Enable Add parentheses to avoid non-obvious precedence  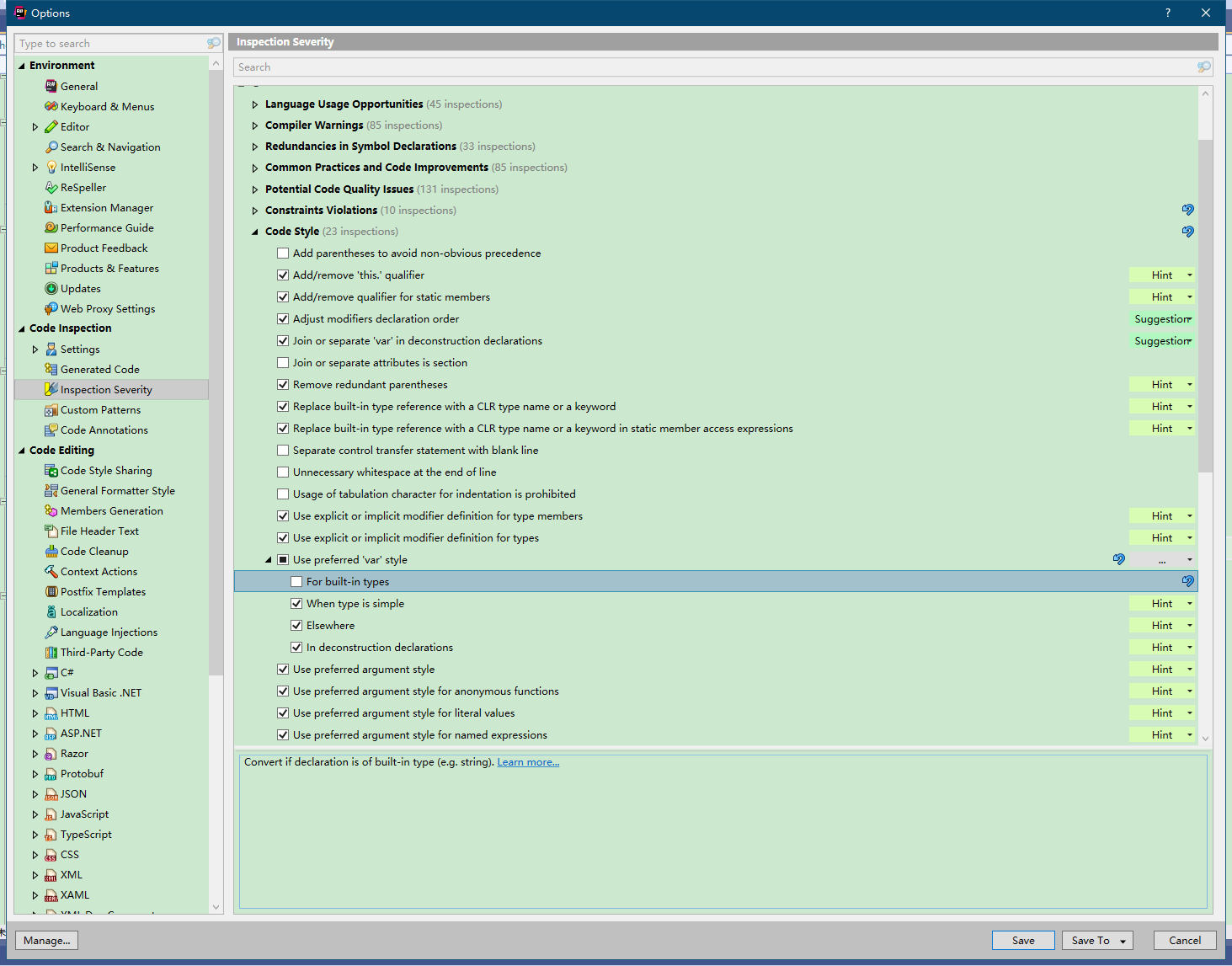pos(283,253)
